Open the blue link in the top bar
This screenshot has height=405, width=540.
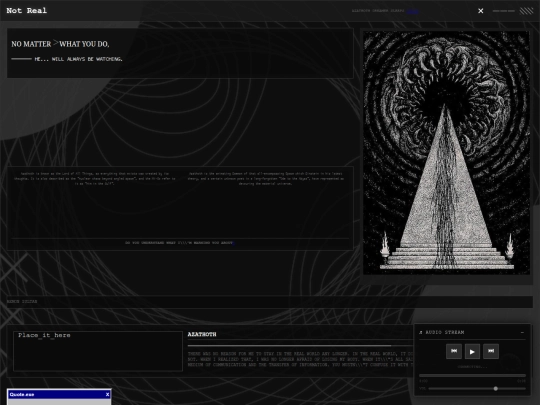click(412, 11)
